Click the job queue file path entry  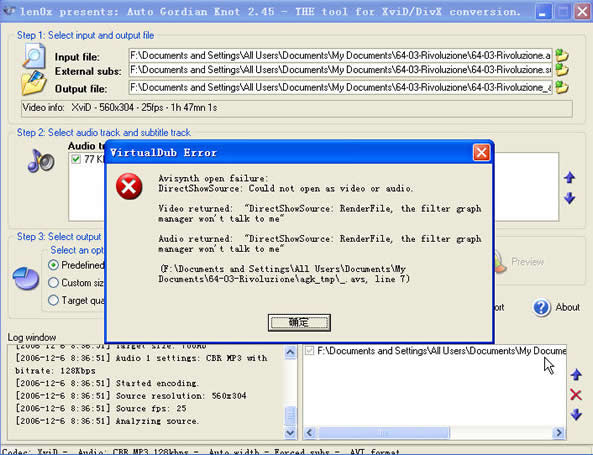pos(441,351)
